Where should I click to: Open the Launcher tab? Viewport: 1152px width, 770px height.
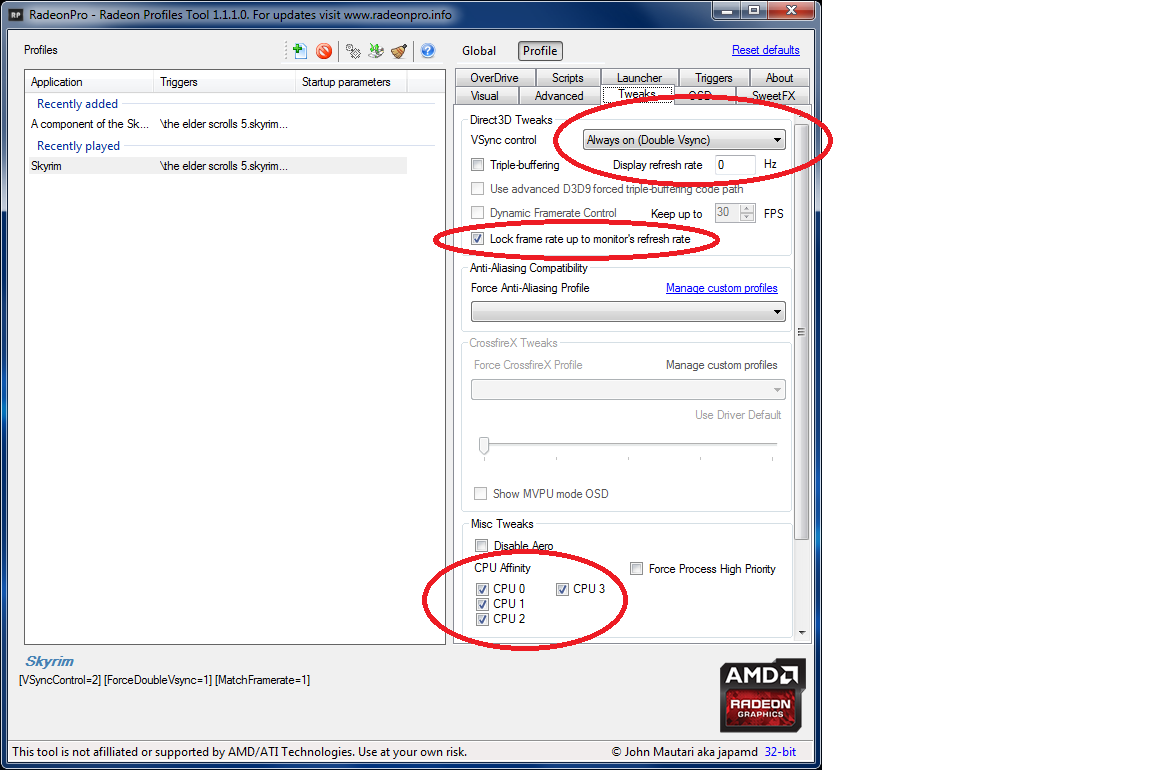(x=639, y=78)
